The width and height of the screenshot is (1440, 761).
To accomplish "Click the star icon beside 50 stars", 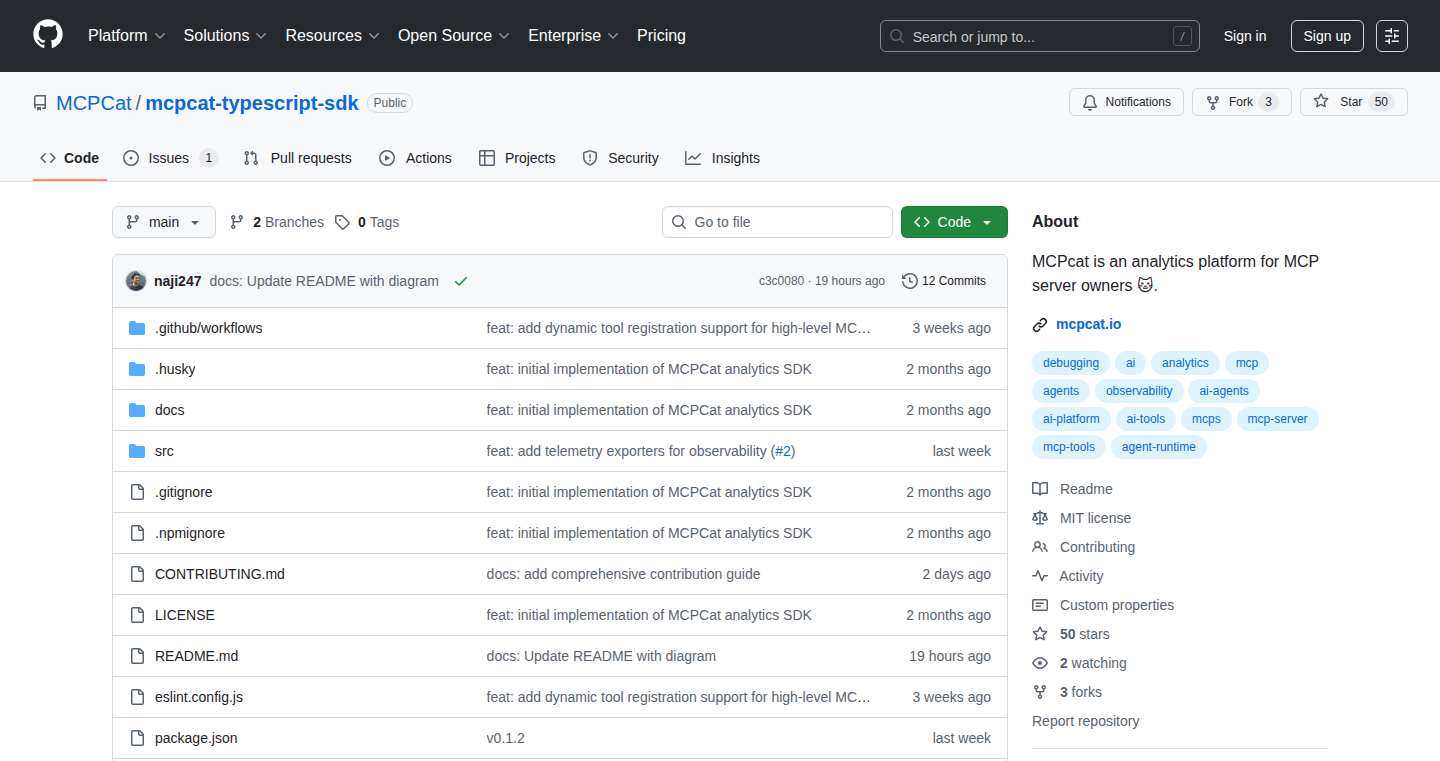I will (1040, 634).
